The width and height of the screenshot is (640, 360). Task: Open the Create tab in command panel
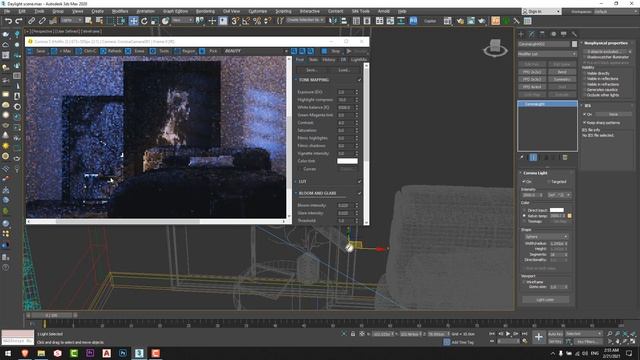tap(521, 34)
